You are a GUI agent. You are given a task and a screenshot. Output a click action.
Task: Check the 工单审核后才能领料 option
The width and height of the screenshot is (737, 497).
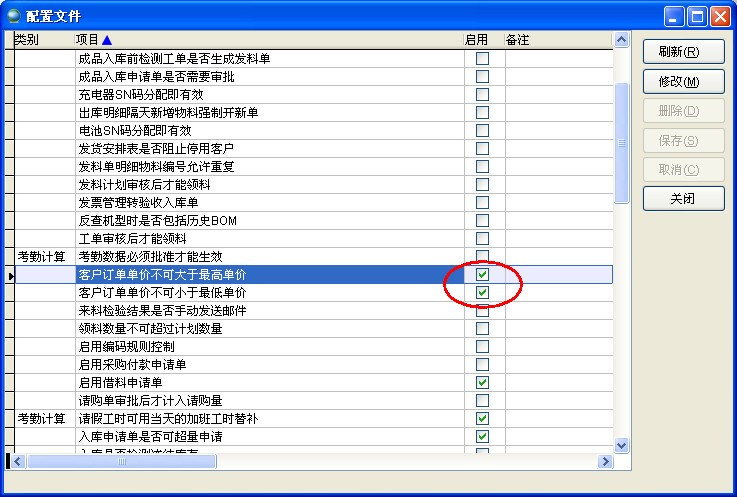click(x=483, y=238)
